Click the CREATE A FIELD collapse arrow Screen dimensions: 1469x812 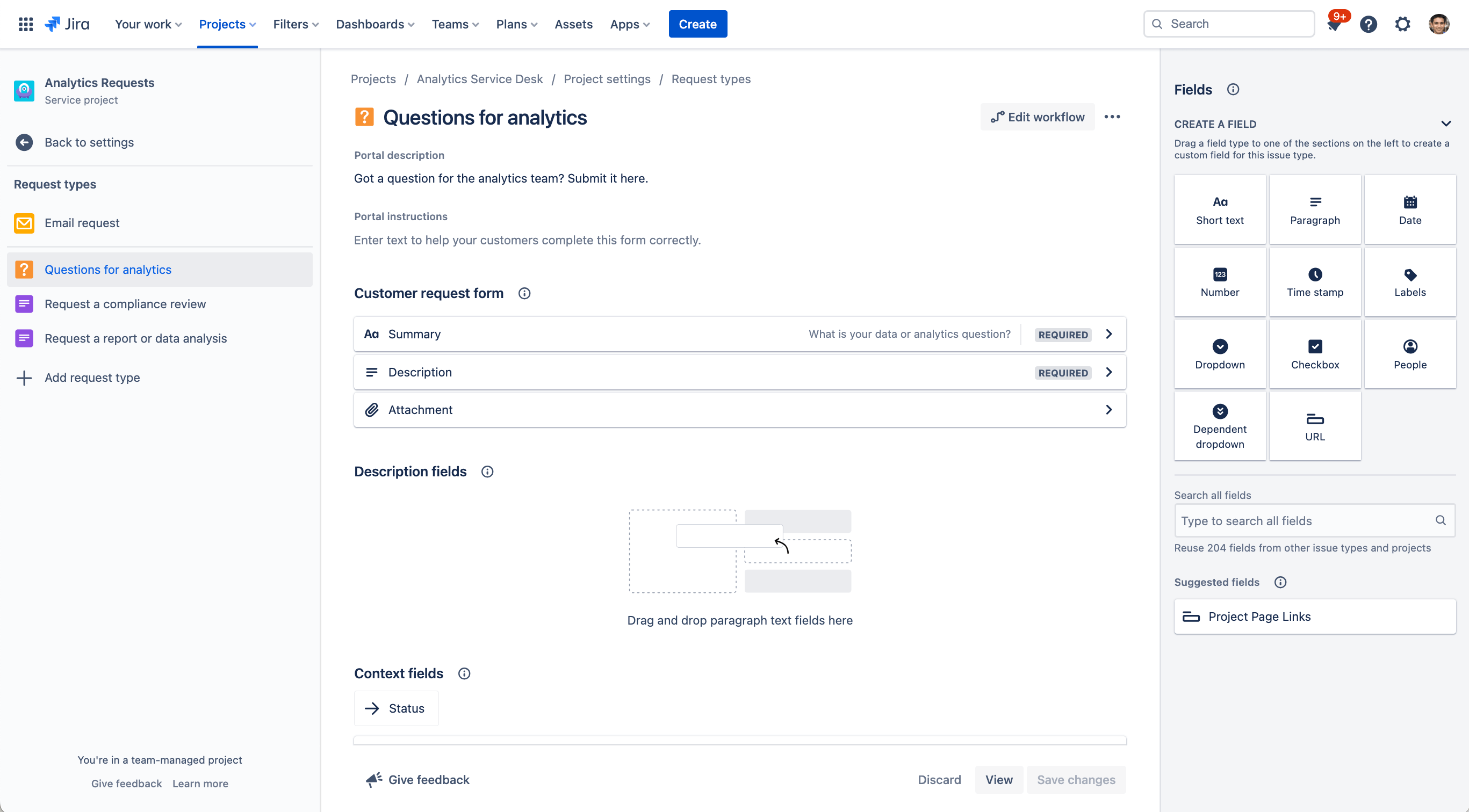coord(1446,124)
